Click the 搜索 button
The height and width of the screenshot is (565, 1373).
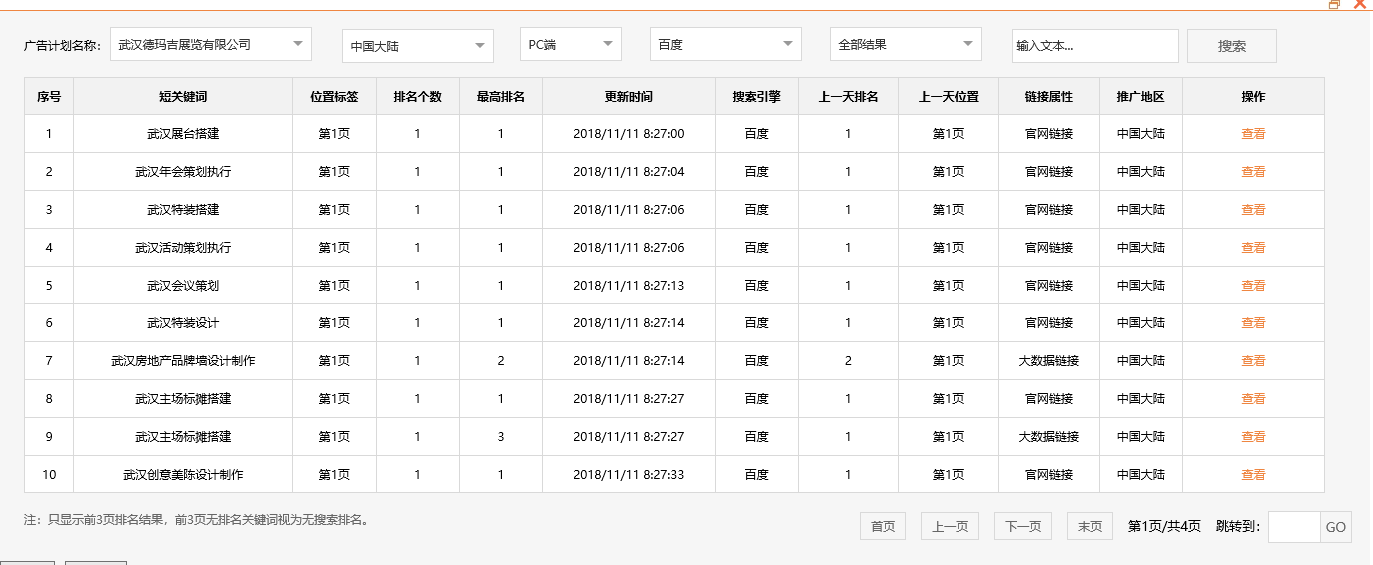[1232, 46]
